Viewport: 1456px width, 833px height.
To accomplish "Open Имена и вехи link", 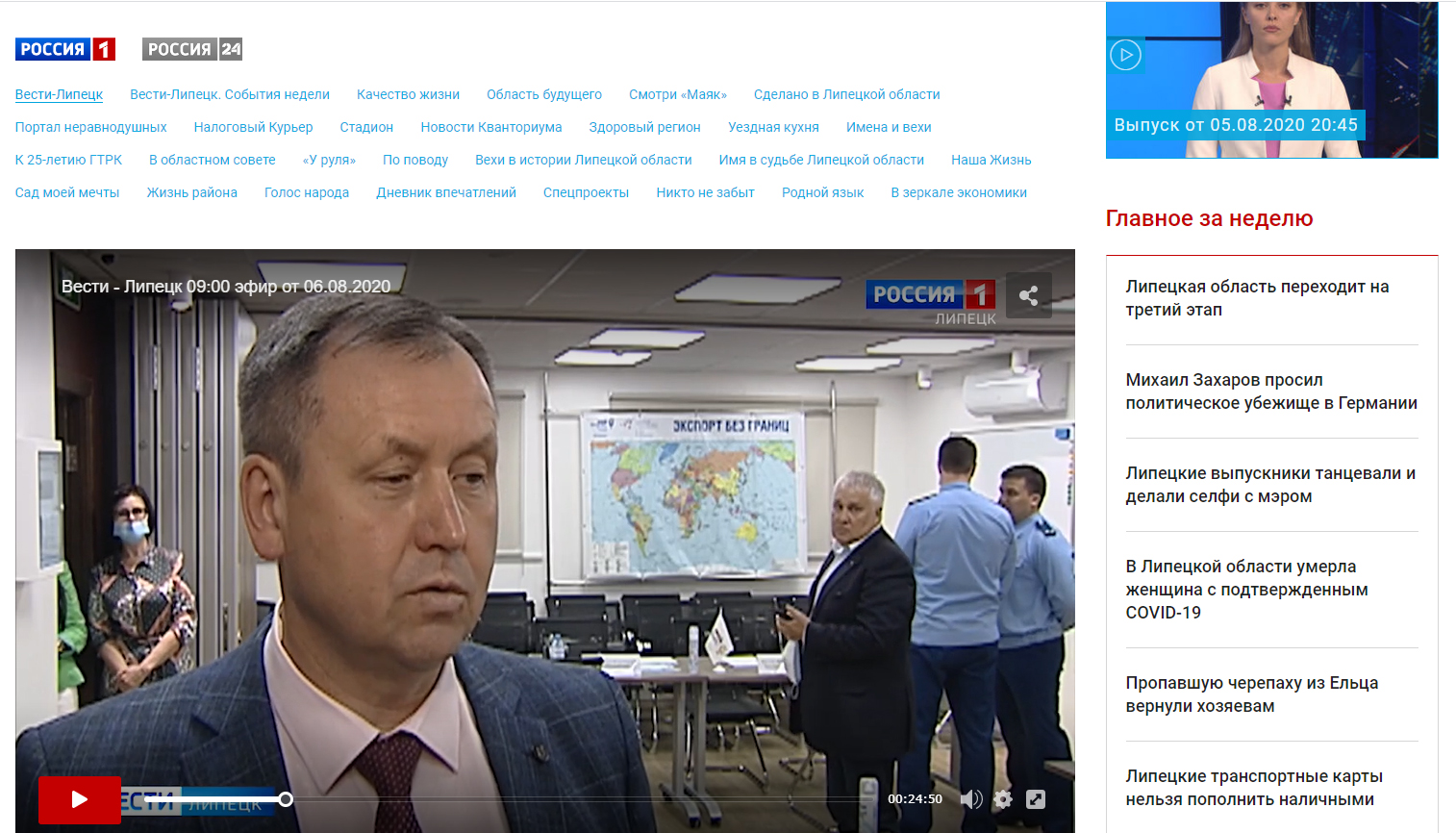I will [889, 127].
